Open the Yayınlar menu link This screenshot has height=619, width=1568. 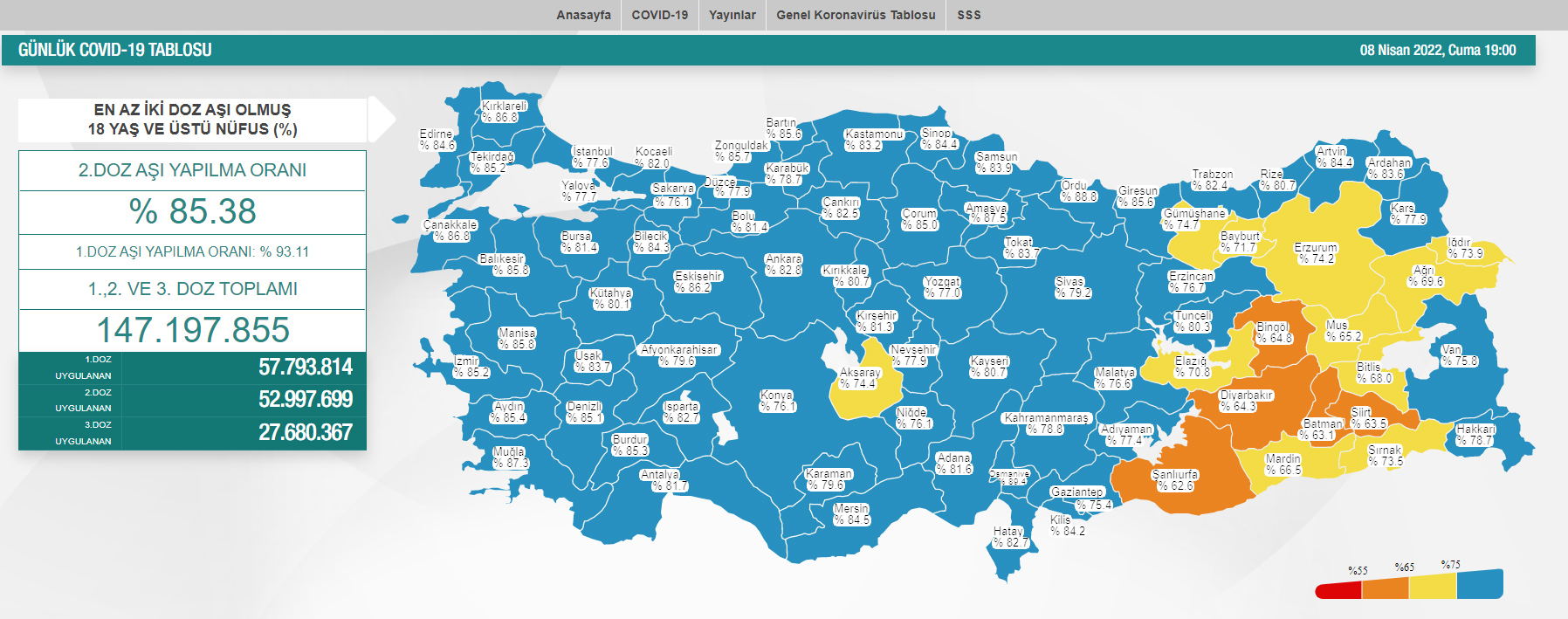click(732, 15)
